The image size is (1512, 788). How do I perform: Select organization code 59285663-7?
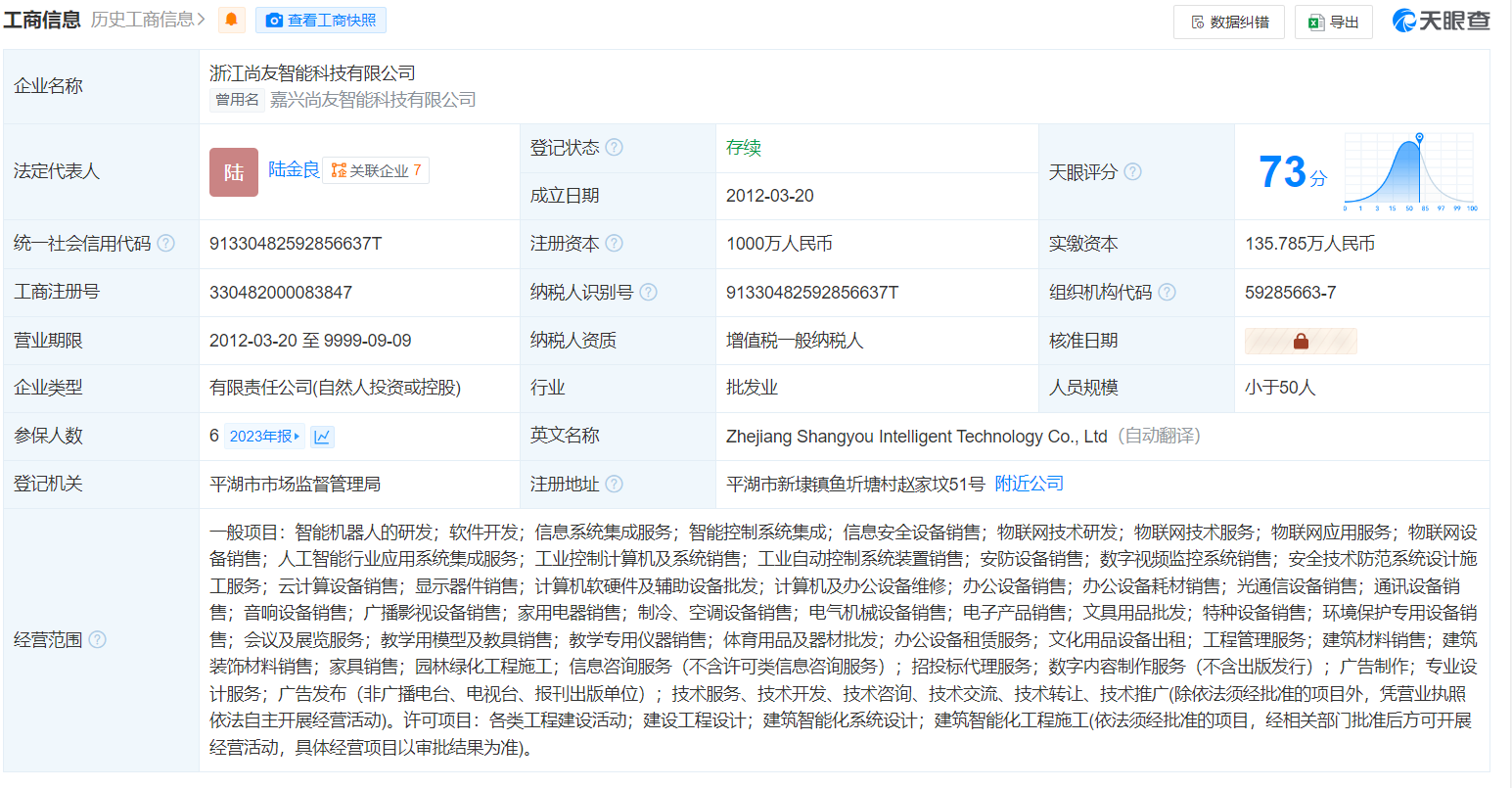1290,292
